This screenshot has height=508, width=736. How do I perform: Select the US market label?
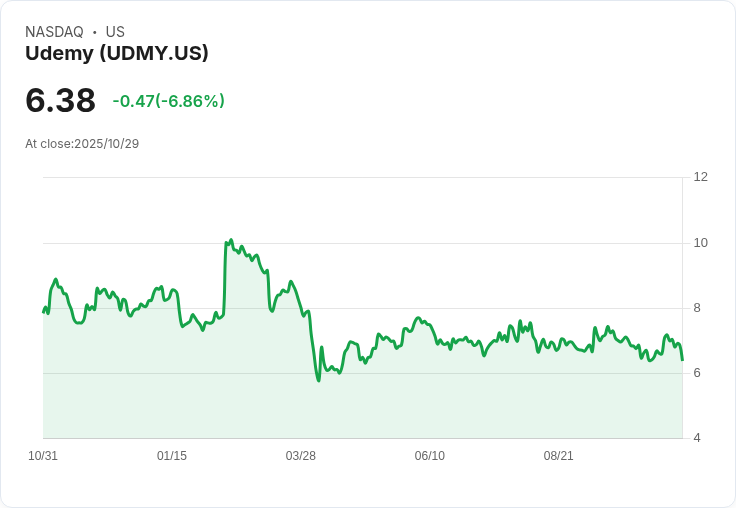point(115,32)
